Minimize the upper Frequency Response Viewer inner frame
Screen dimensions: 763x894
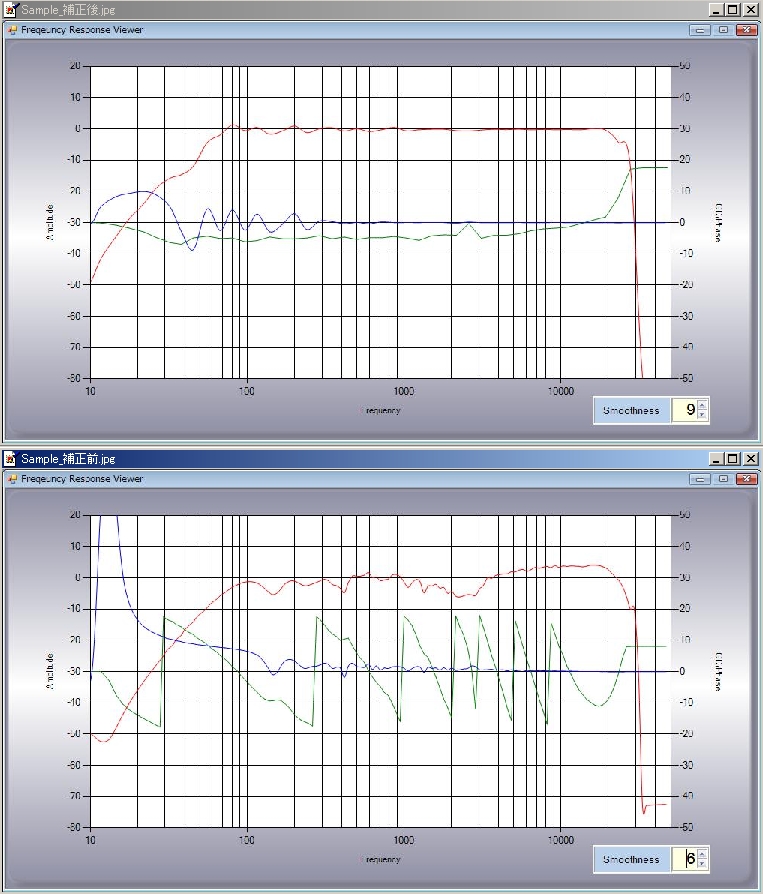tap(702, 30)
